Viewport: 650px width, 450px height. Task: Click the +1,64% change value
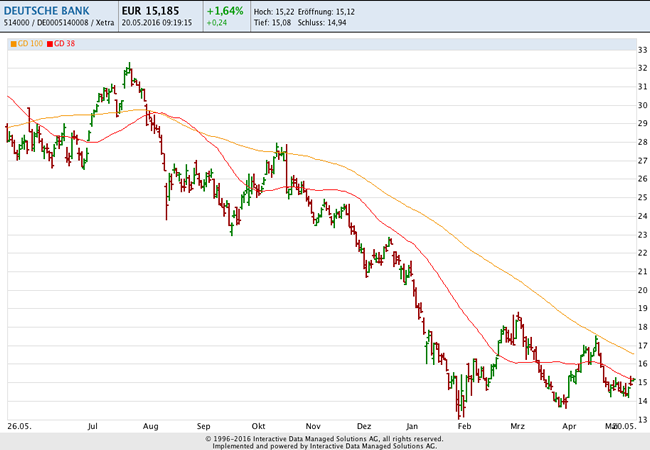(225, 11)
